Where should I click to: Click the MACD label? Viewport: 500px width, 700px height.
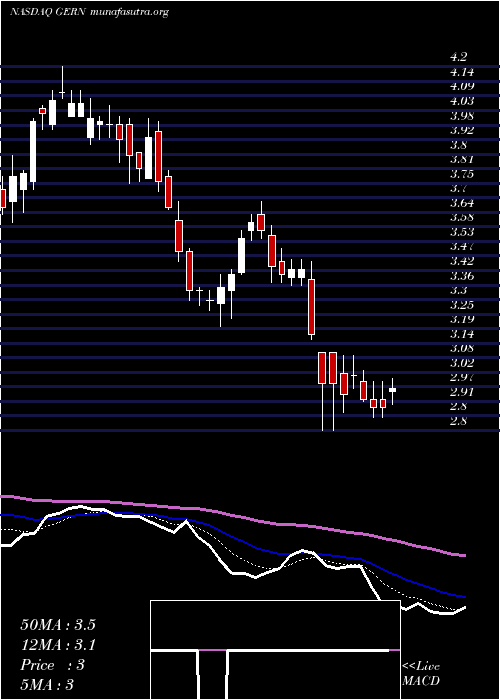pos(421,681)
